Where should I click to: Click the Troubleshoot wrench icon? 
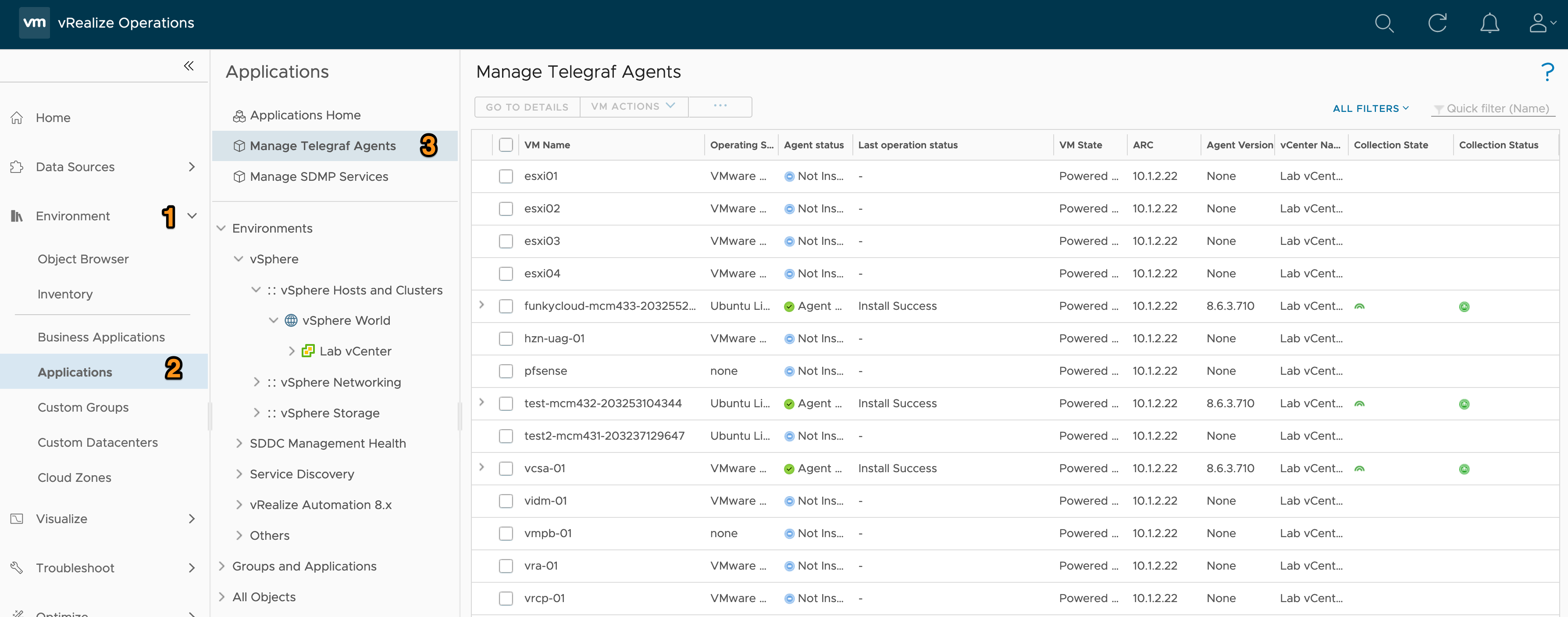pyautogui.click(x=17, y=568)
